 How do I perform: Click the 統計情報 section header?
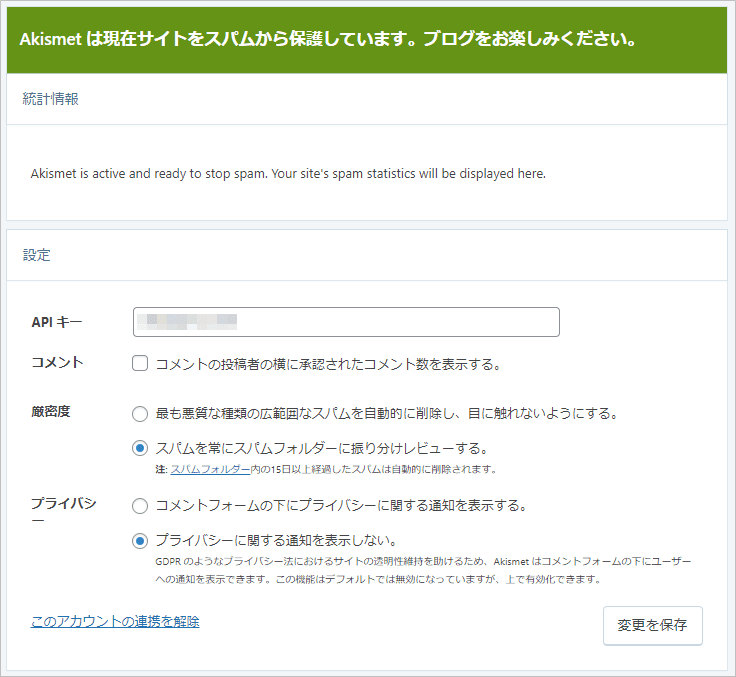click(x=51, y=99)
